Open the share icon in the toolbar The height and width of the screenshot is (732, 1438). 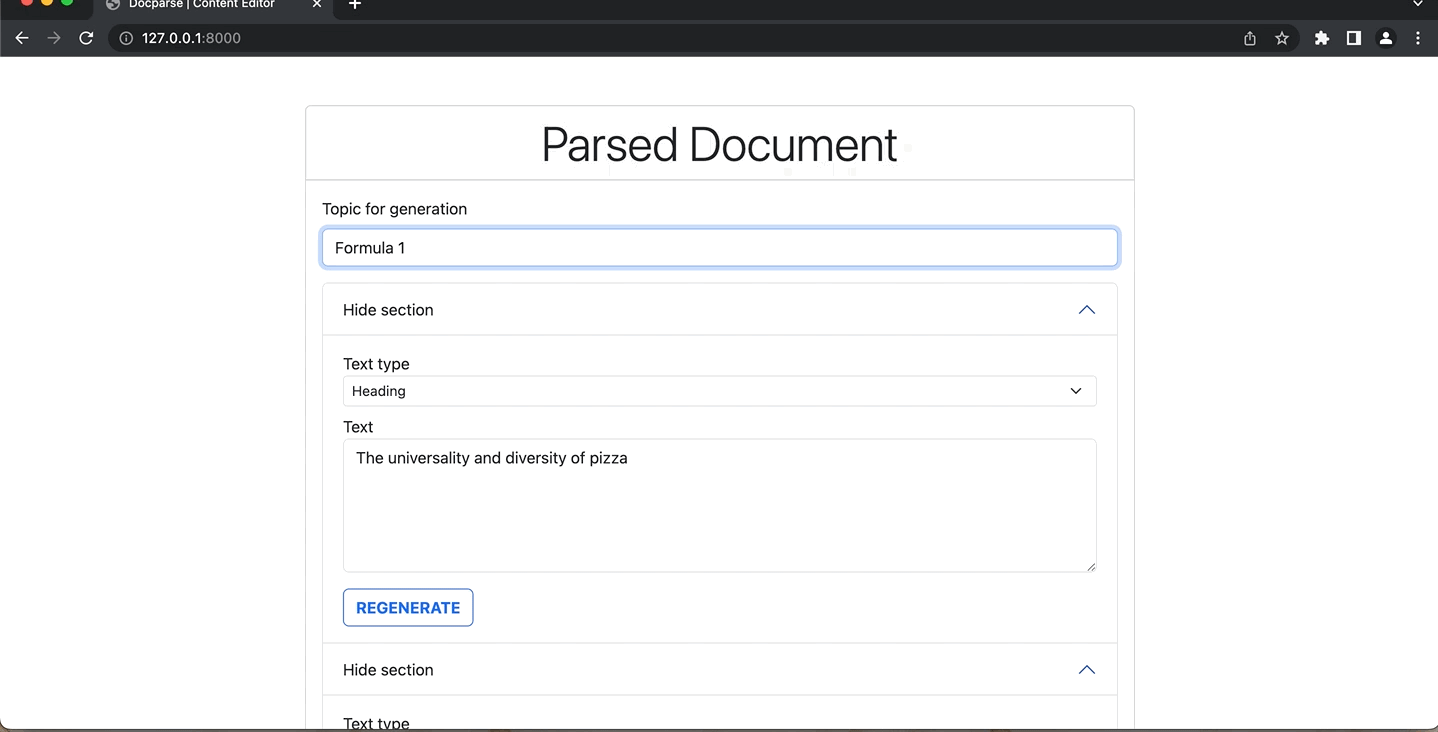tap(1249, 38)
